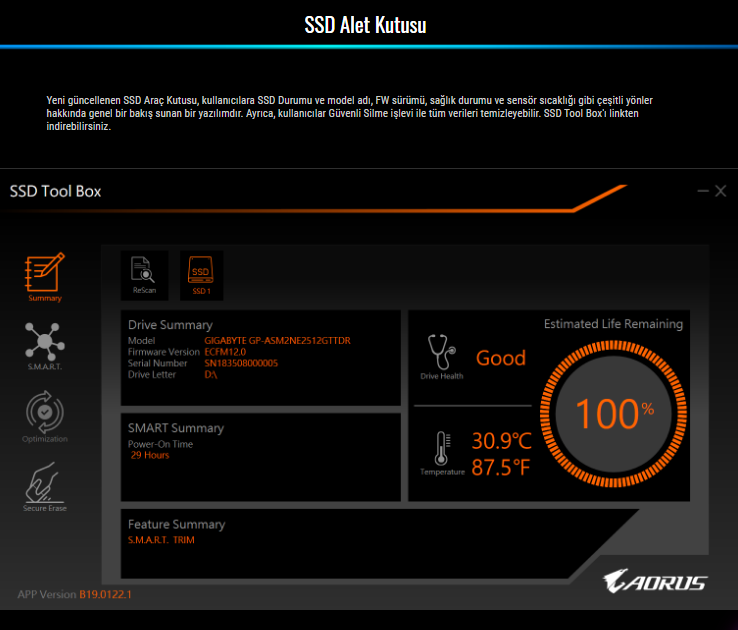Select the SSD 1 drive icon
The height and width of the screenshot is (630, 738).
(x=201, y=274)
